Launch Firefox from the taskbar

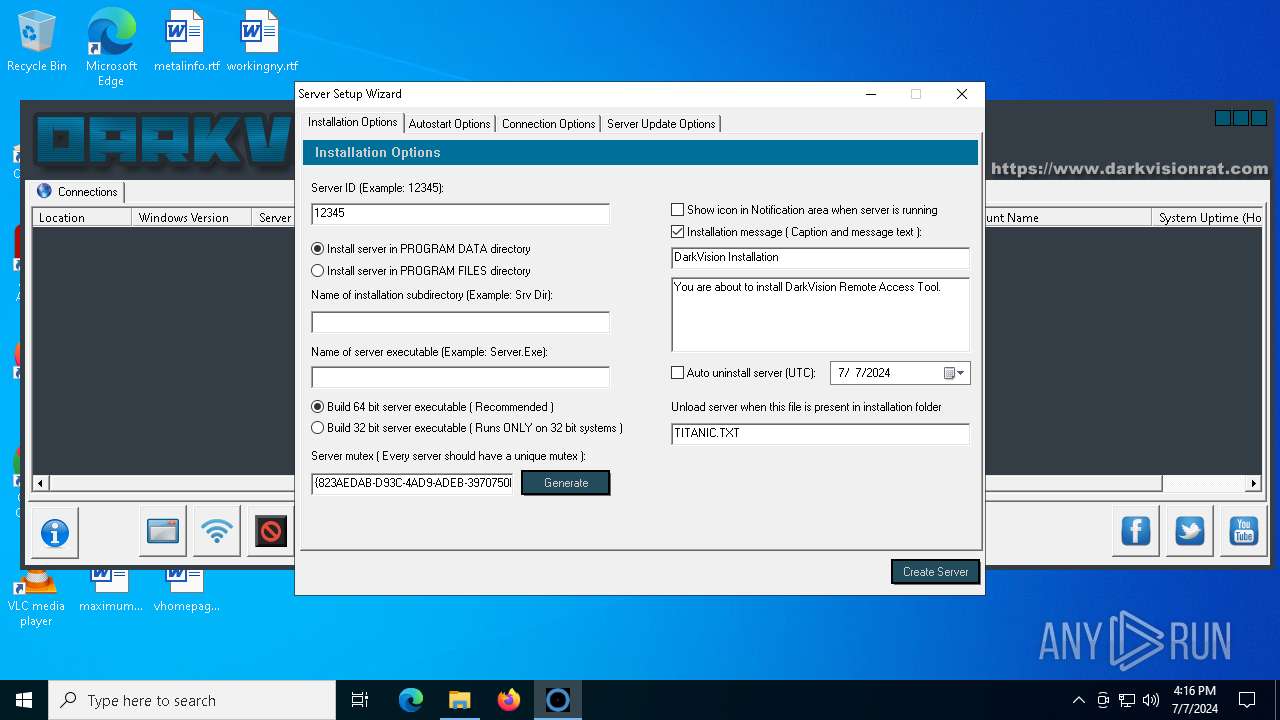[509, 700]
